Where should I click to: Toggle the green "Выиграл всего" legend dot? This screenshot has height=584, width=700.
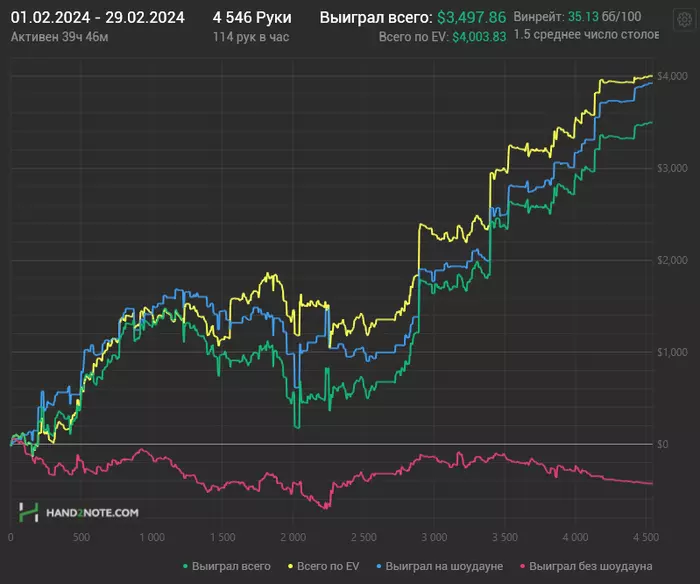point(185,567)
